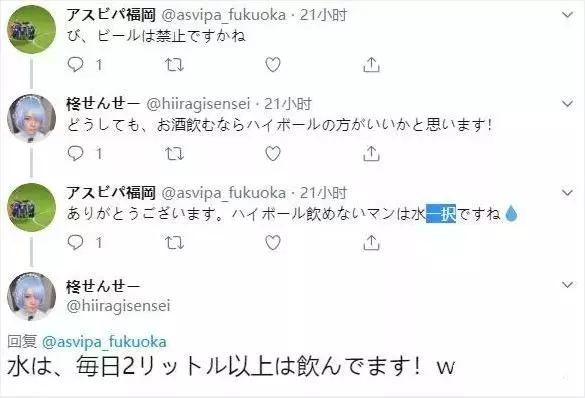Share the highball recommendation tweet

pos(371,153)
